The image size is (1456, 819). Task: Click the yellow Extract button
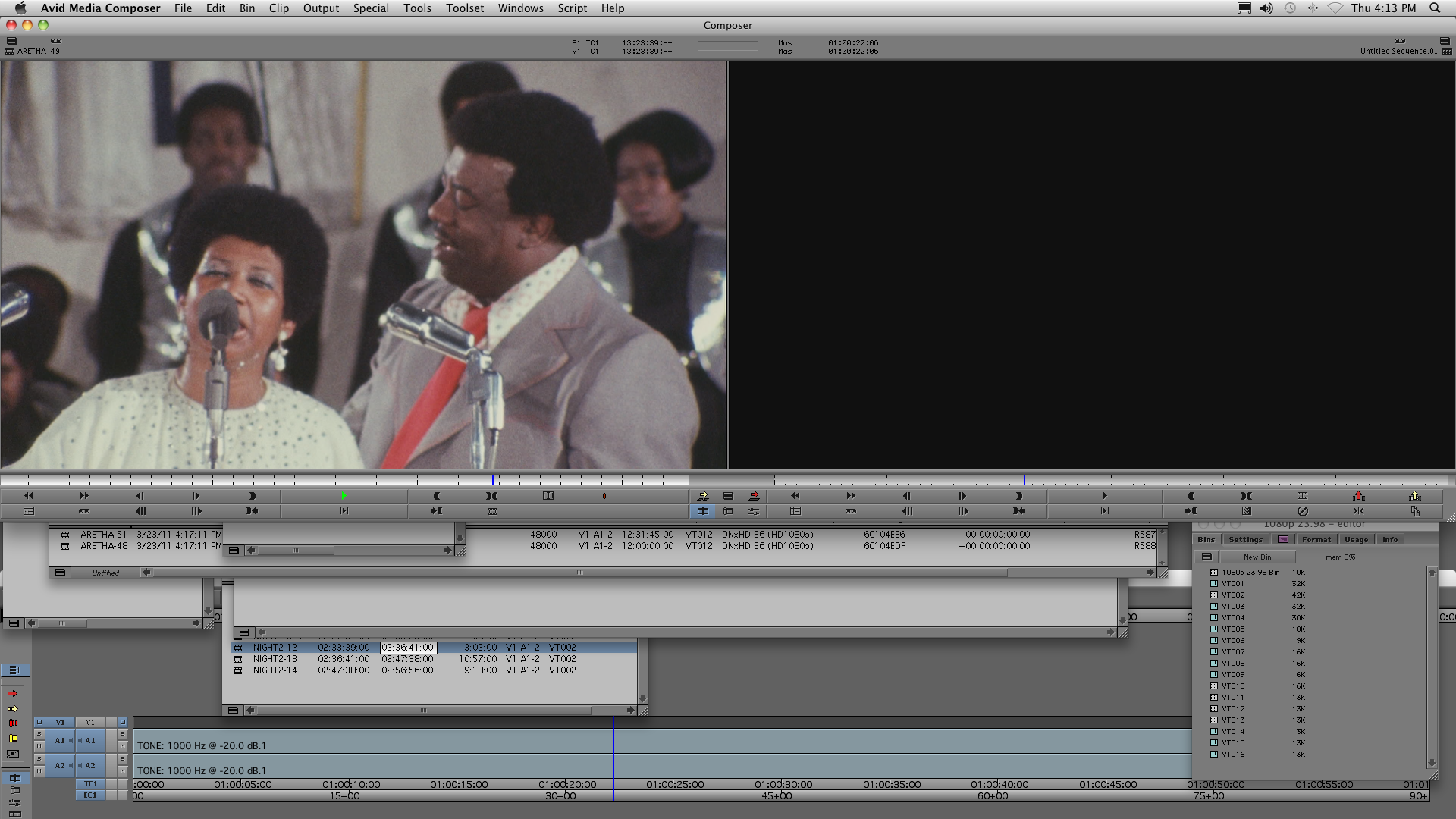[x=1414, y=496]
